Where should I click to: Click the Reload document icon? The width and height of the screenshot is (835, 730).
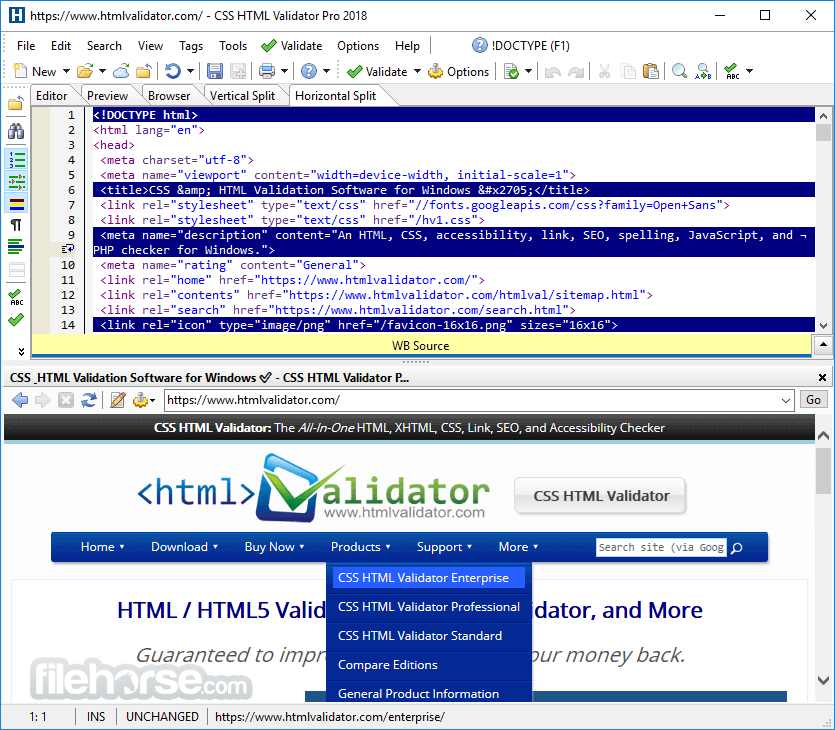(172, 71)
